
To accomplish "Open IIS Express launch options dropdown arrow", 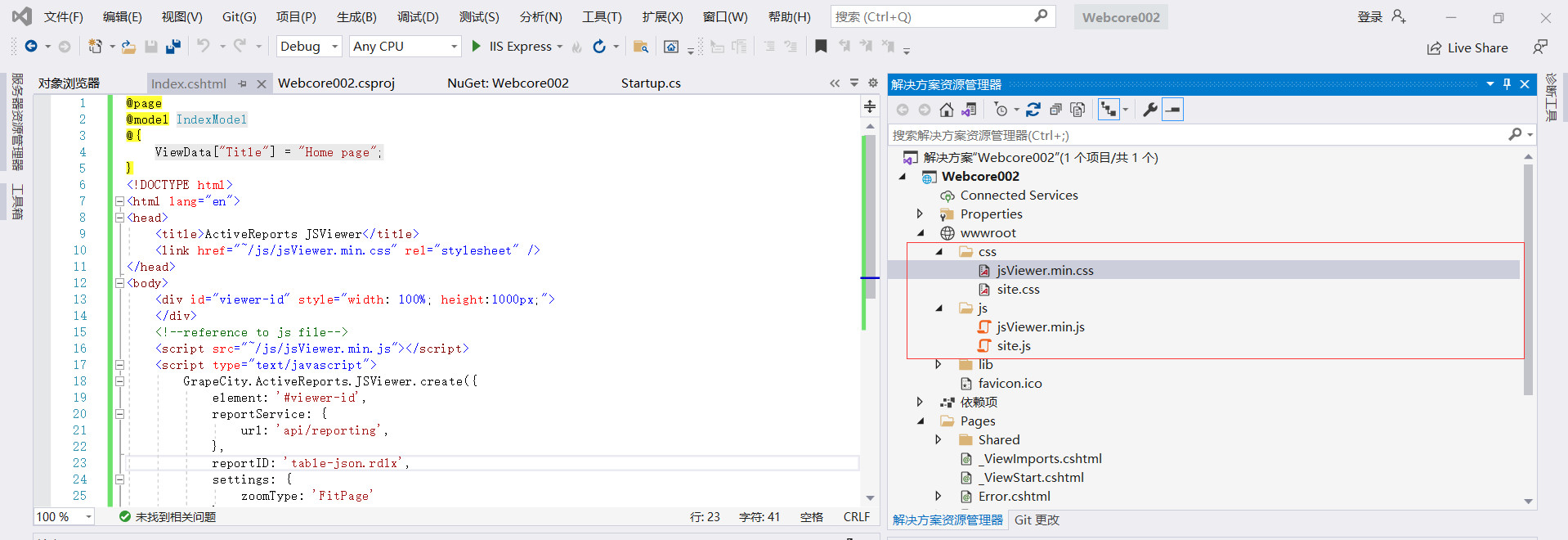I will pyautogui.click(x=560, y=47).
